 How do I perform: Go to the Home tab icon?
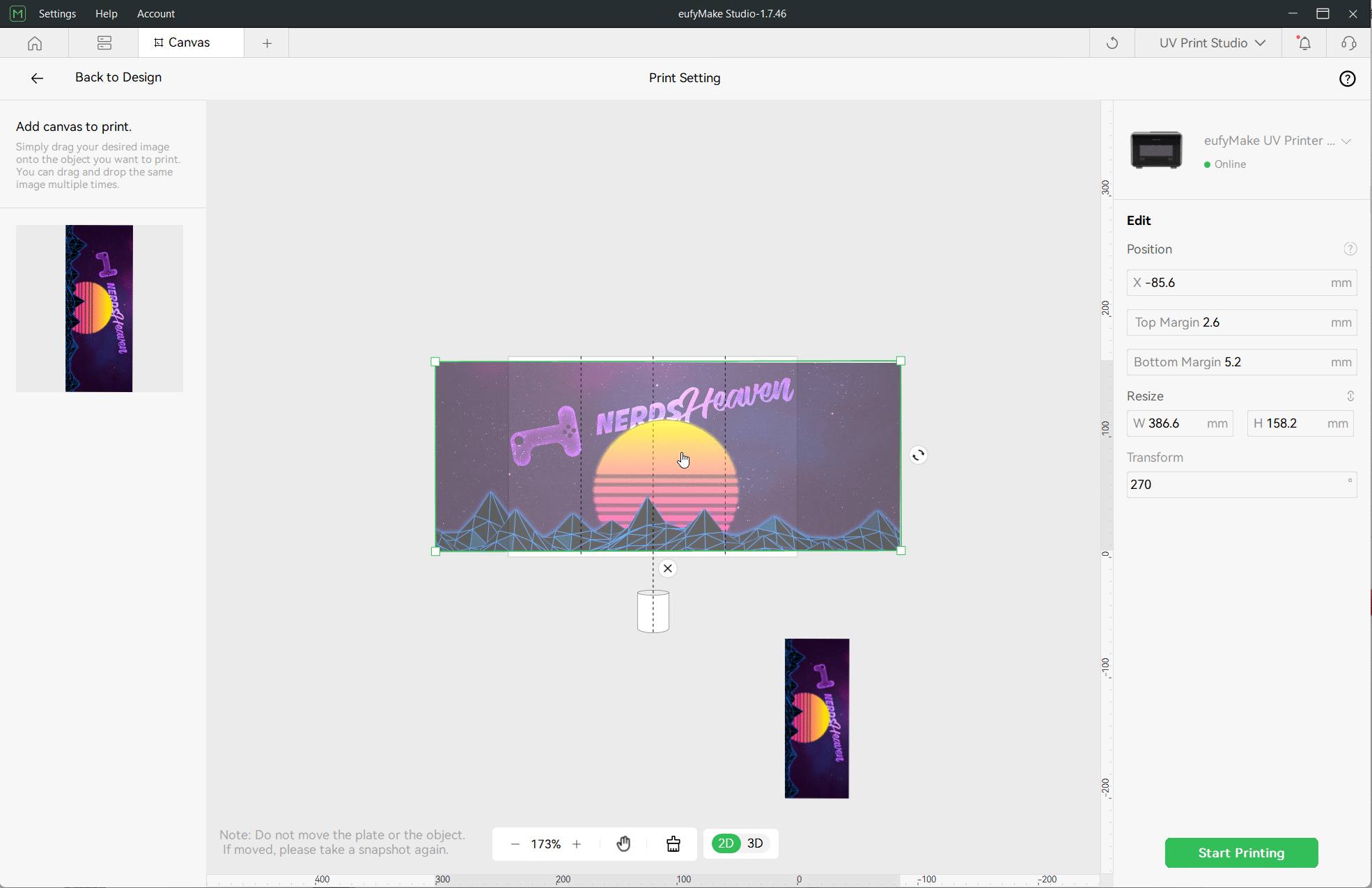point(35,43)
